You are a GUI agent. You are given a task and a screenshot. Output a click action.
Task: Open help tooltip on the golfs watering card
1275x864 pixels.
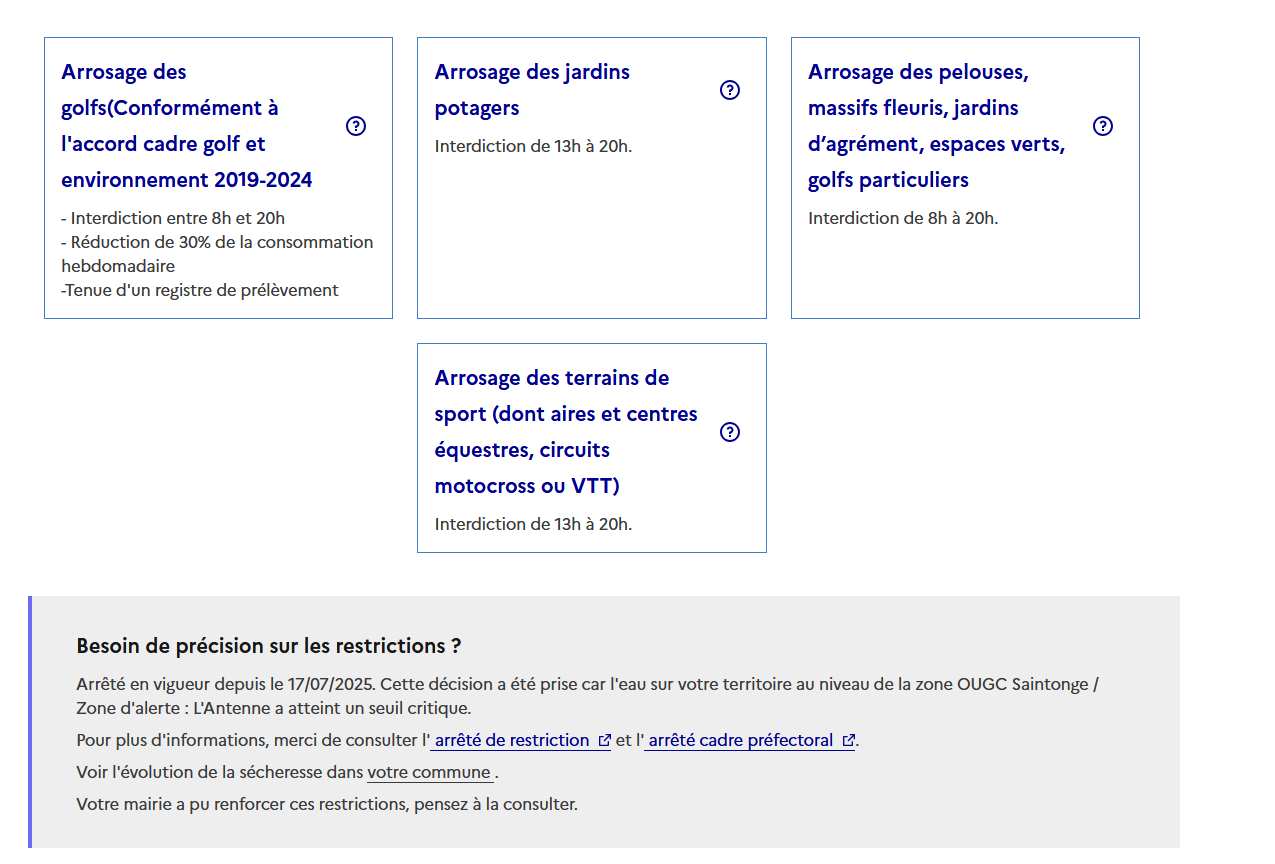356,126
